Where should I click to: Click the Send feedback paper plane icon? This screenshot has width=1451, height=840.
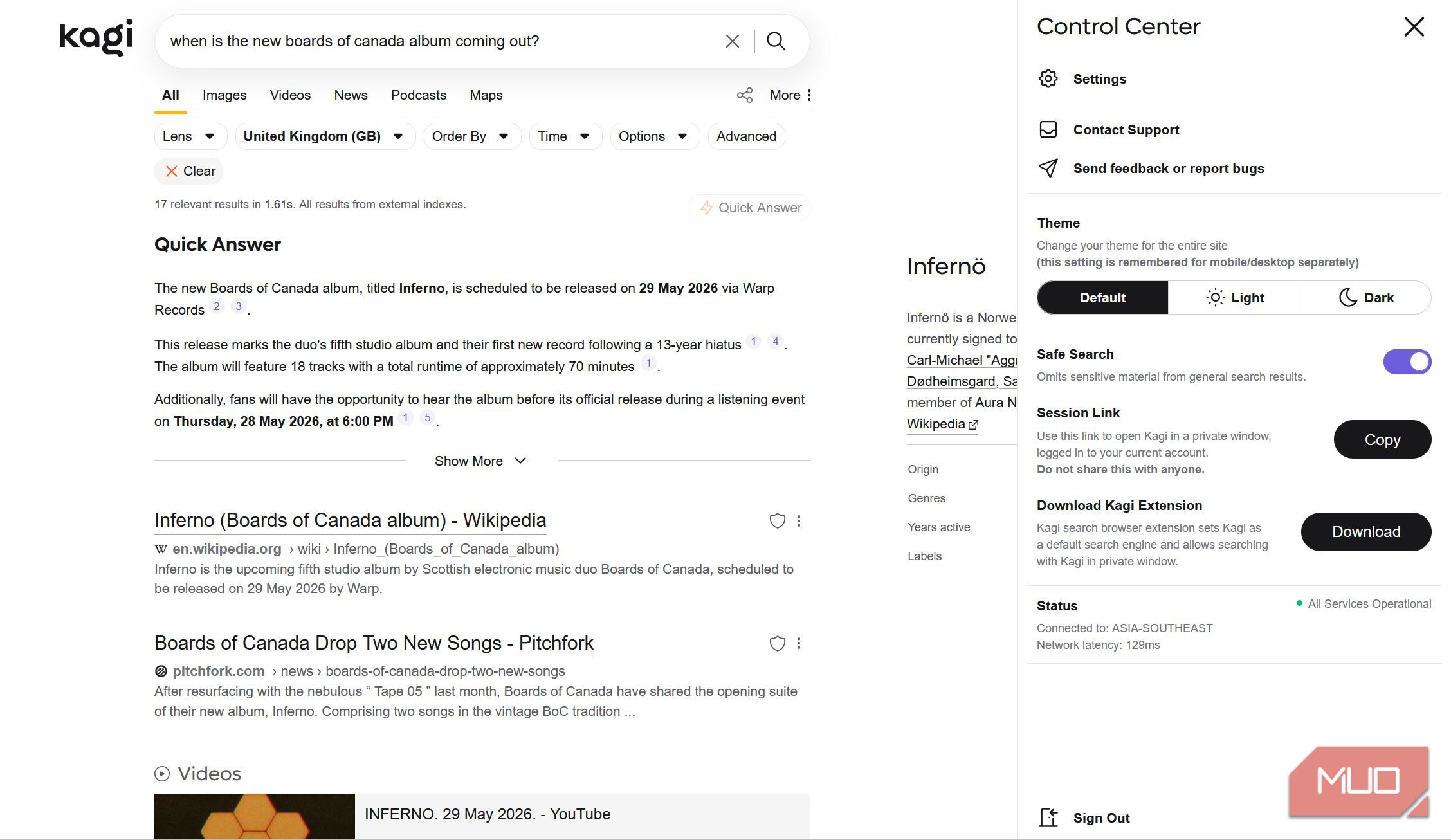1048,168
